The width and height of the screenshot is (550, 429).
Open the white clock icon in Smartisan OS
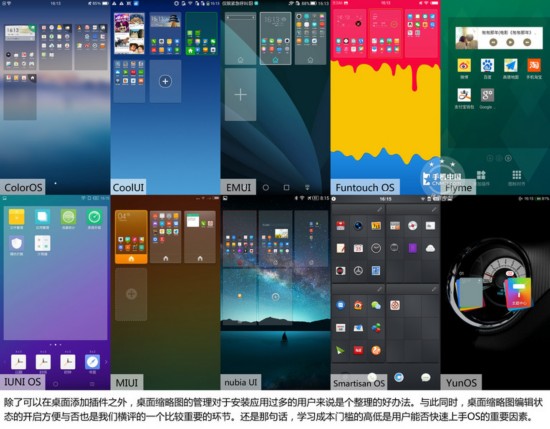tap(376, 248)
